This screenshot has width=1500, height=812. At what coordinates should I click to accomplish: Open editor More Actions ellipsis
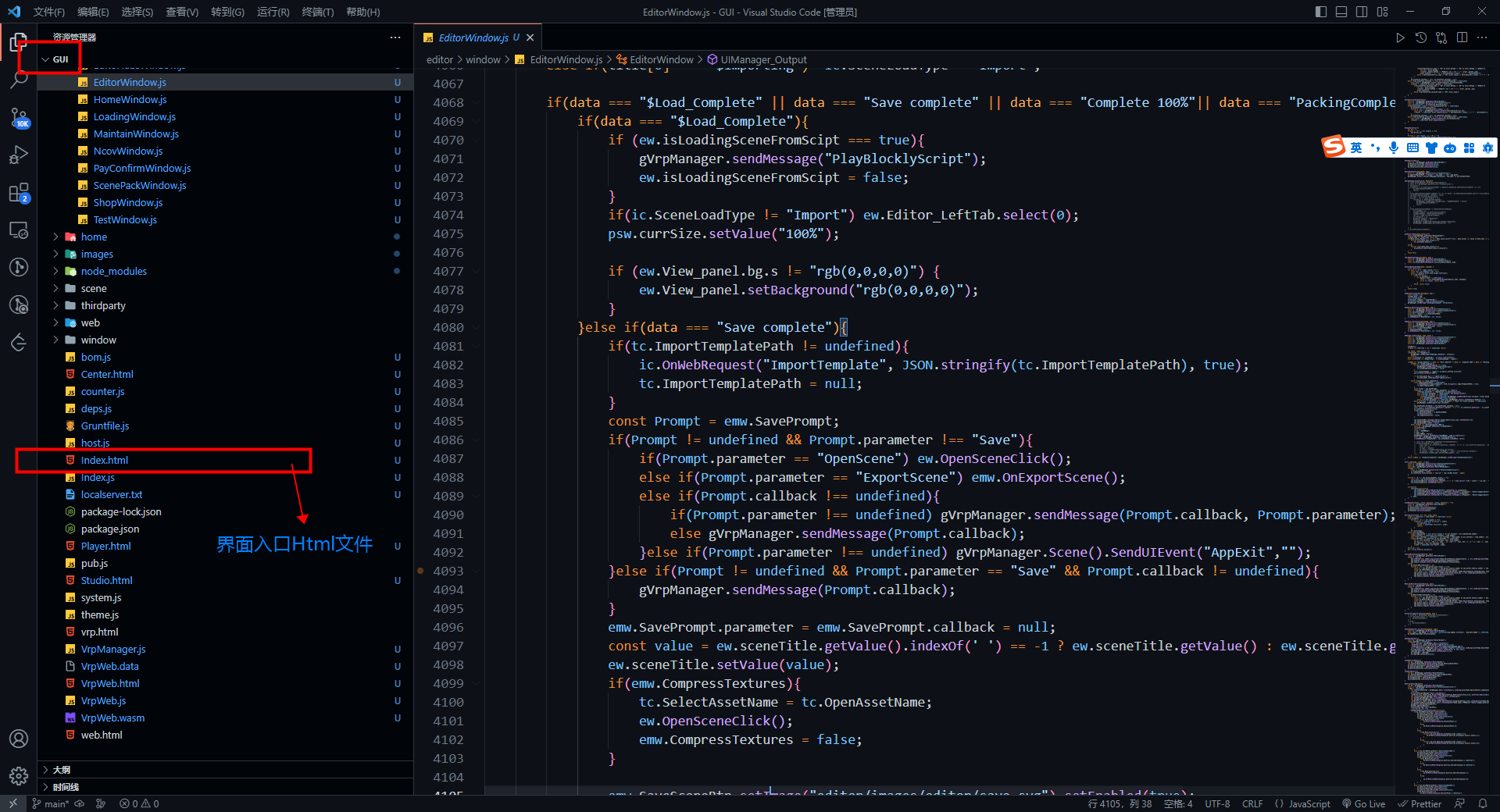click(1482, 37)
